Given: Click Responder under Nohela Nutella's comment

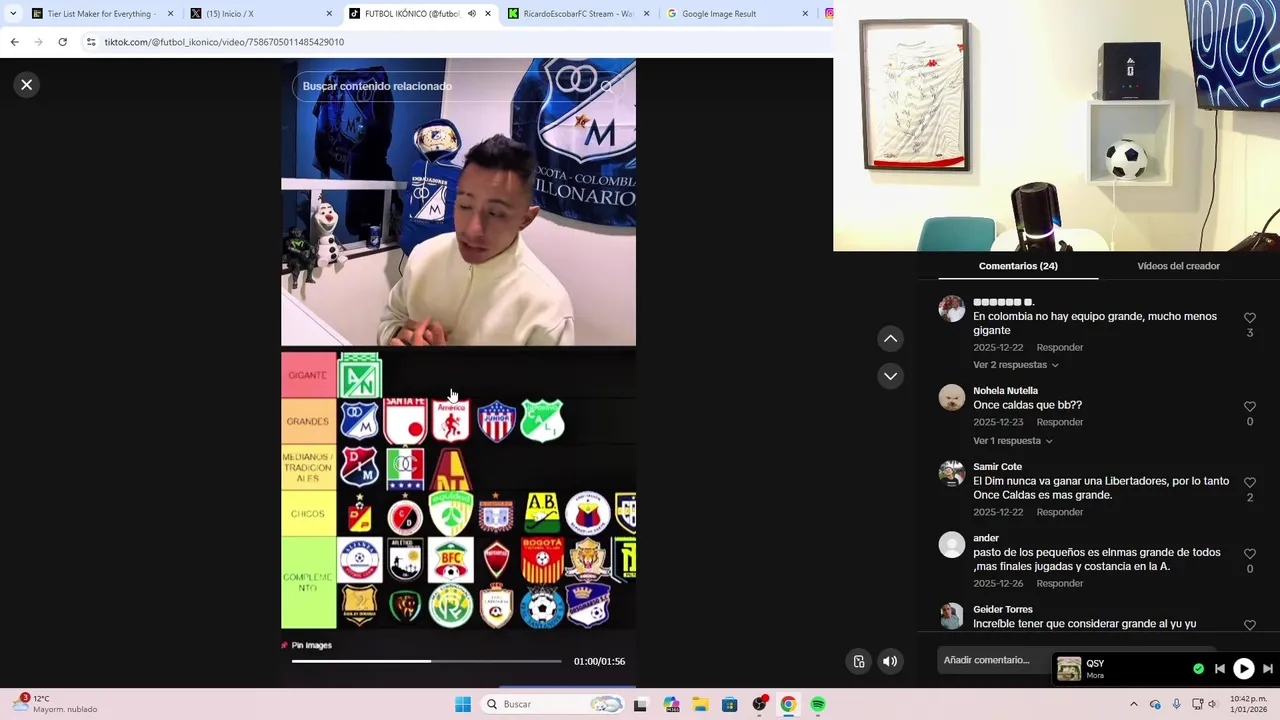Looking at the screenshot, I should pyautogui.click(x=1060, y=422).
